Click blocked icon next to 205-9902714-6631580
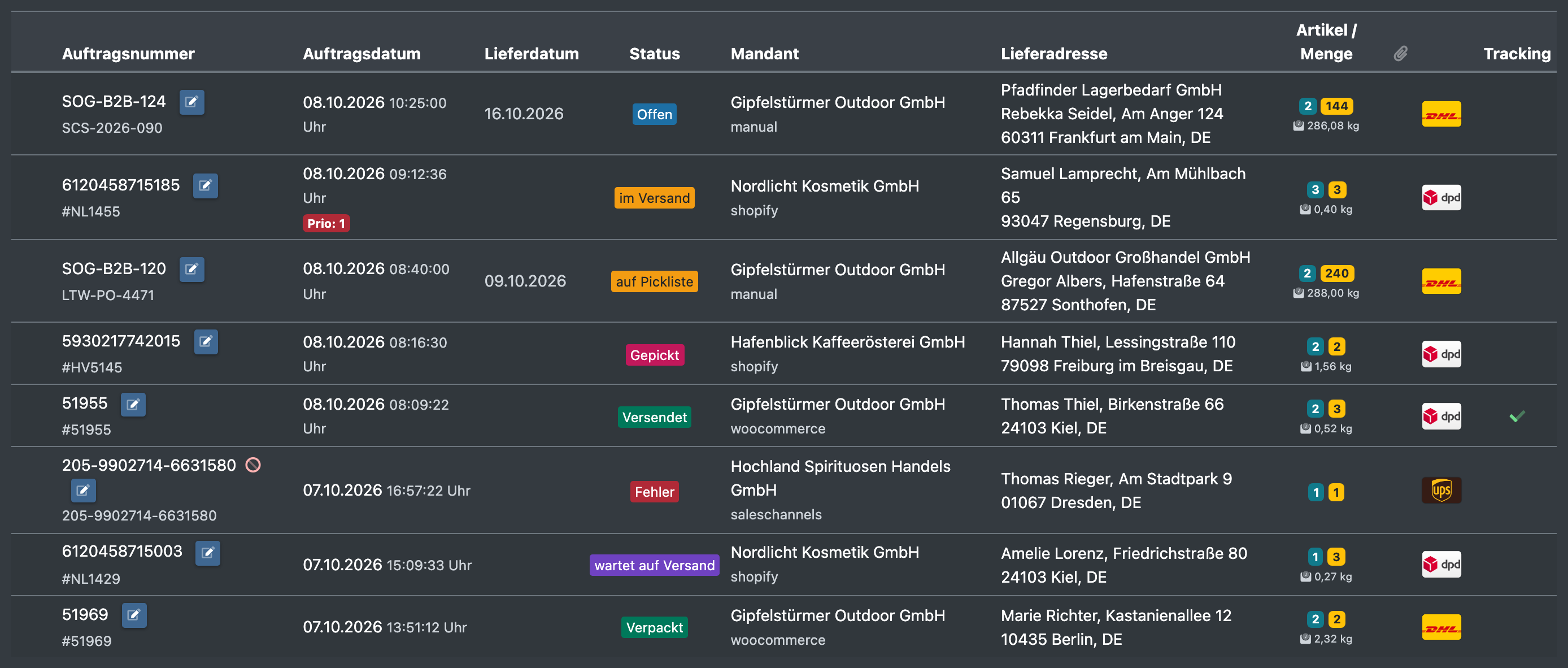The height and width of the screenshot is (668, 1568). coord(253,465)
